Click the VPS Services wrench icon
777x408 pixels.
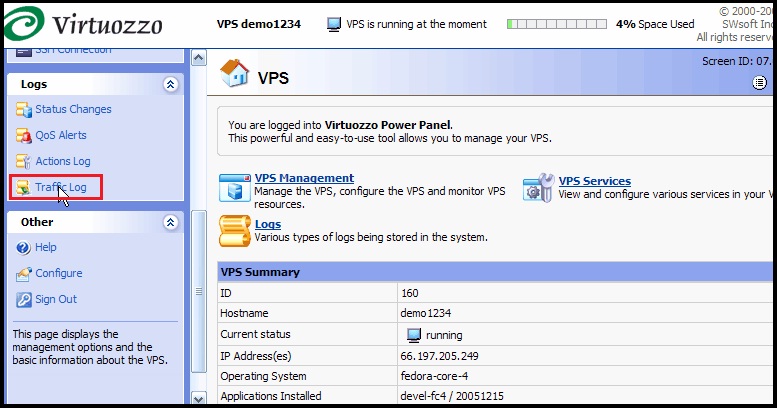[538, 187]
